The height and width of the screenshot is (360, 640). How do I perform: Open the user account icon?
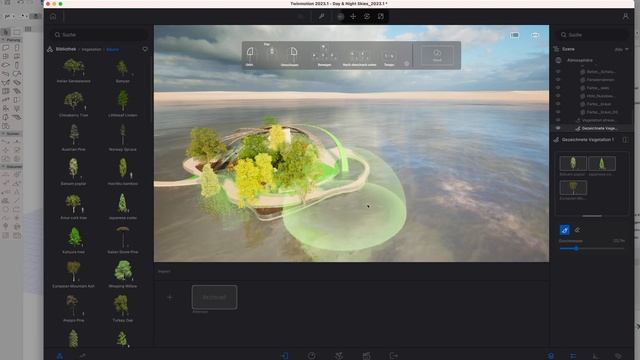626,16
